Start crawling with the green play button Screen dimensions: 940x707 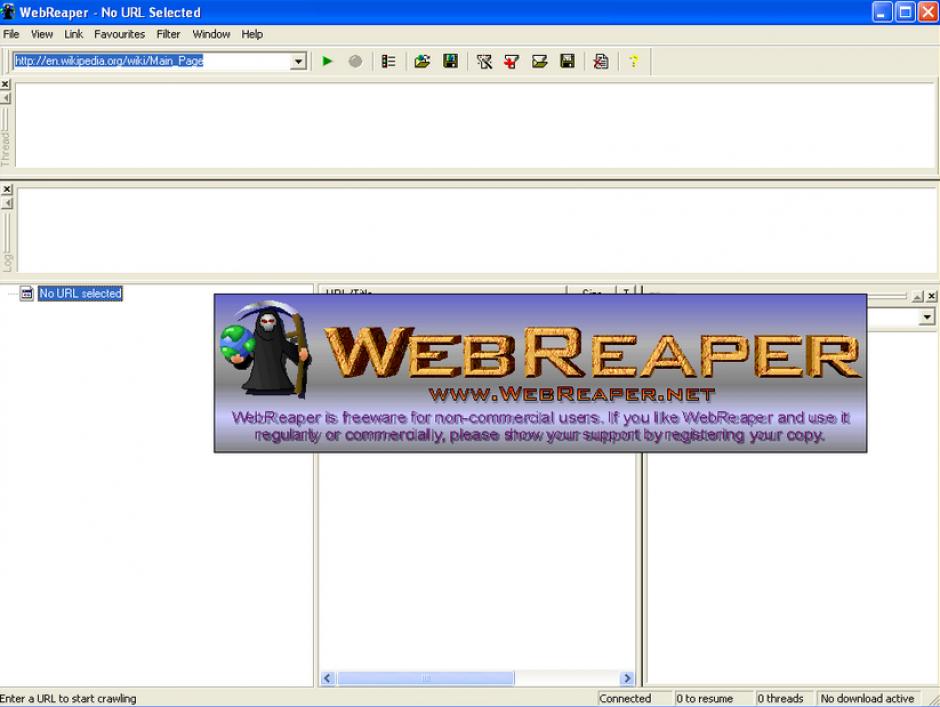327,61
